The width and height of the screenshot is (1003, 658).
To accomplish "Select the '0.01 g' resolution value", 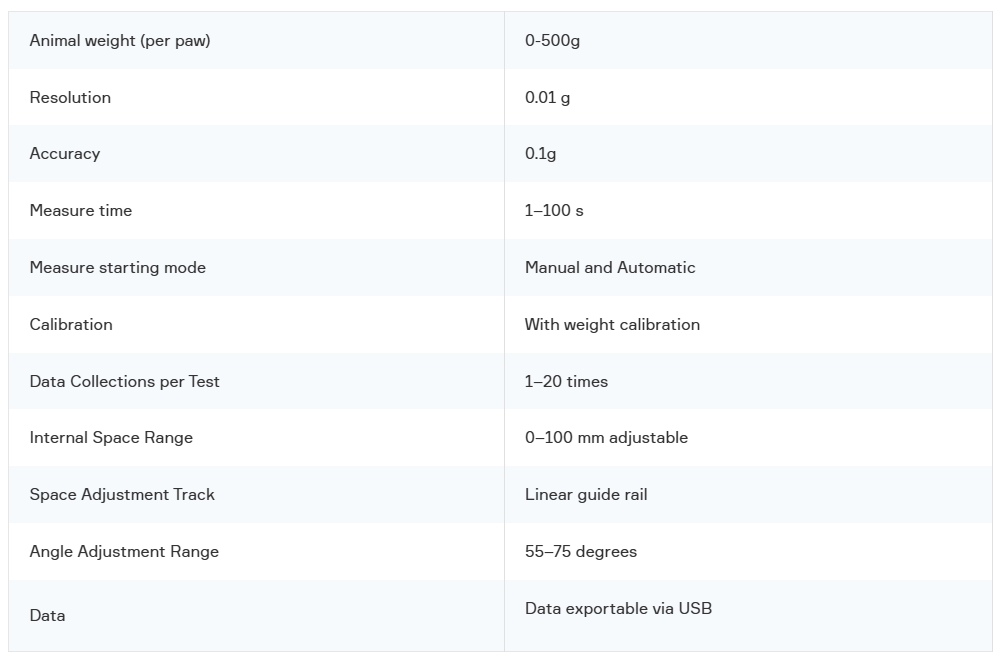I will pyautogui.click(x=548, y=98).
